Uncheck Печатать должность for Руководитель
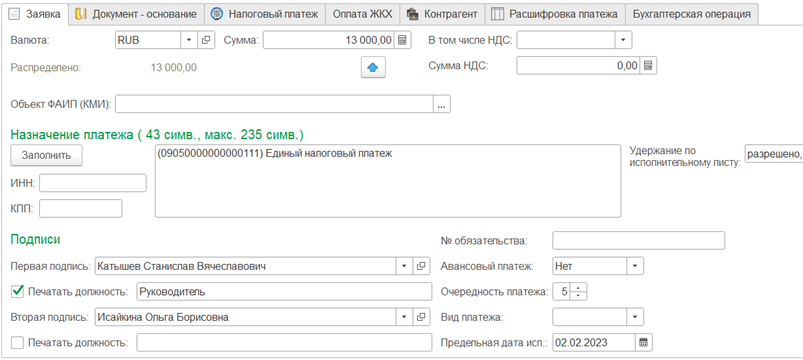803x360 pixels. (17, 291)
